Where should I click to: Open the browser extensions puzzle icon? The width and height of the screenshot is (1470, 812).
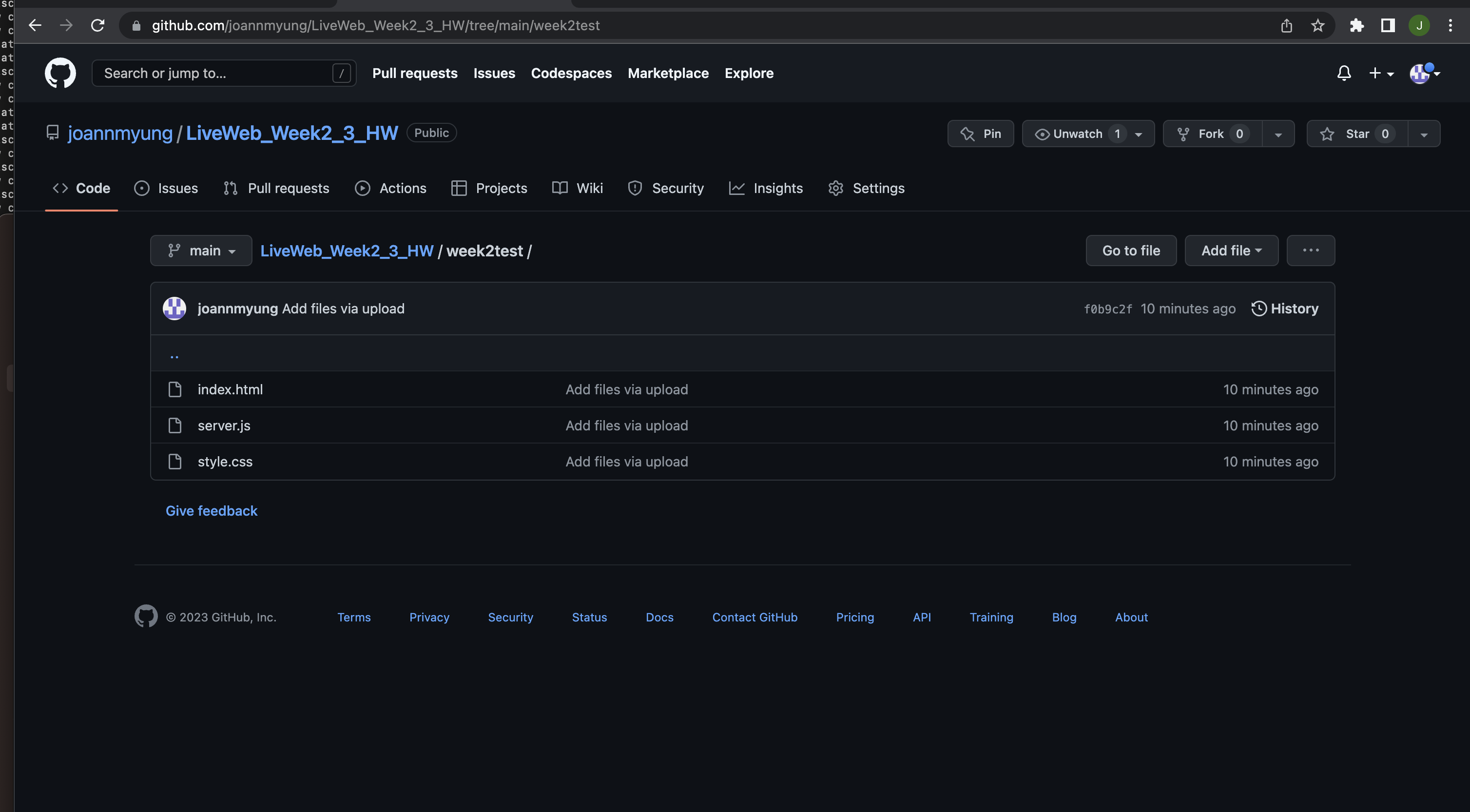1356,26
